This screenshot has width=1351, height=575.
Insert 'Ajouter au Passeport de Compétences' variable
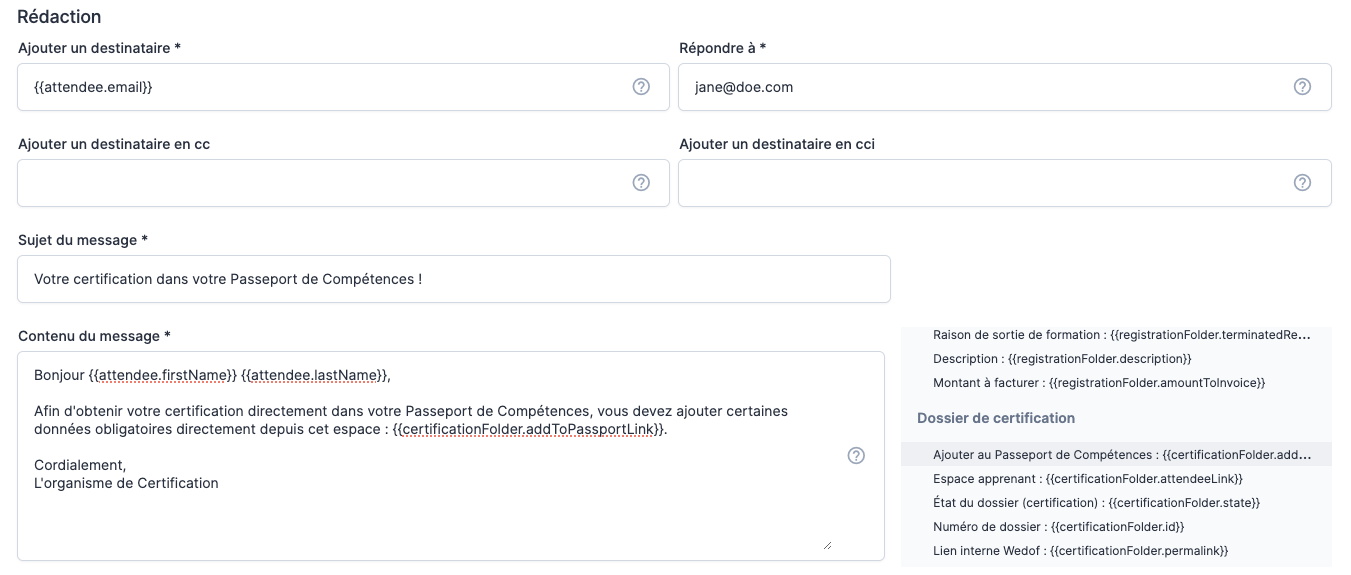pyautogui.click(x=1120, y=455)
